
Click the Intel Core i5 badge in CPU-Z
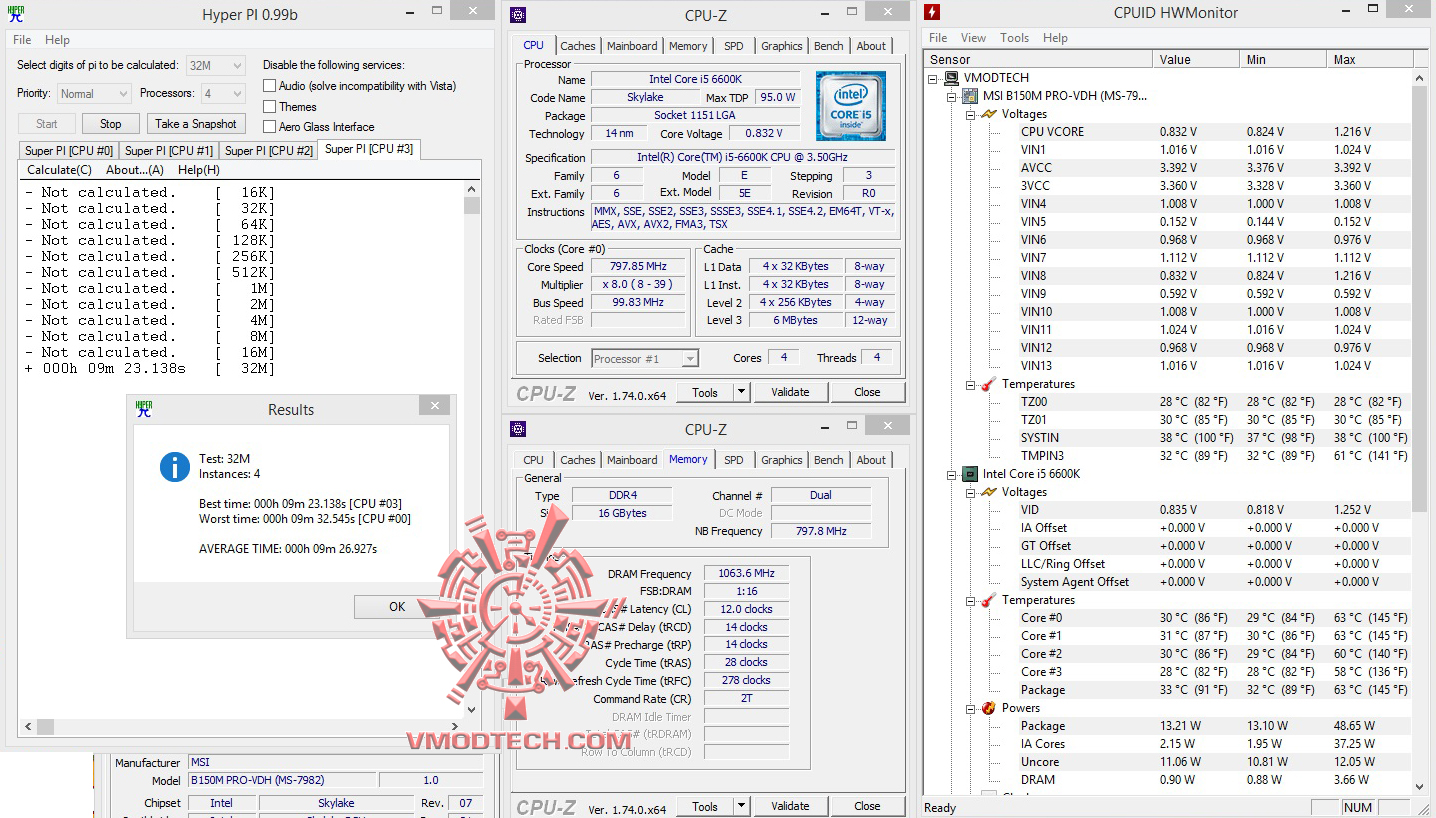pyautogui.click(x=849, y=105)
